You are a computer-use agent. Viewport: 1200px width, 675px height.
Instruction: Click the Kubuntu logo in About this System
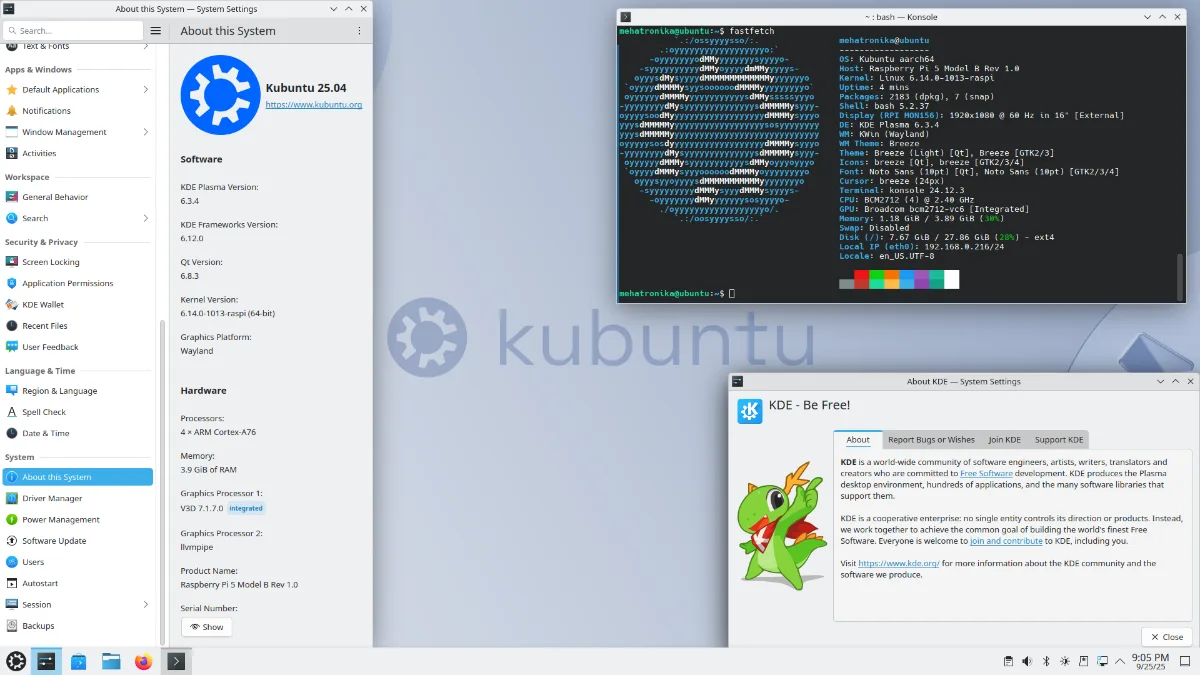coord(220,95)
